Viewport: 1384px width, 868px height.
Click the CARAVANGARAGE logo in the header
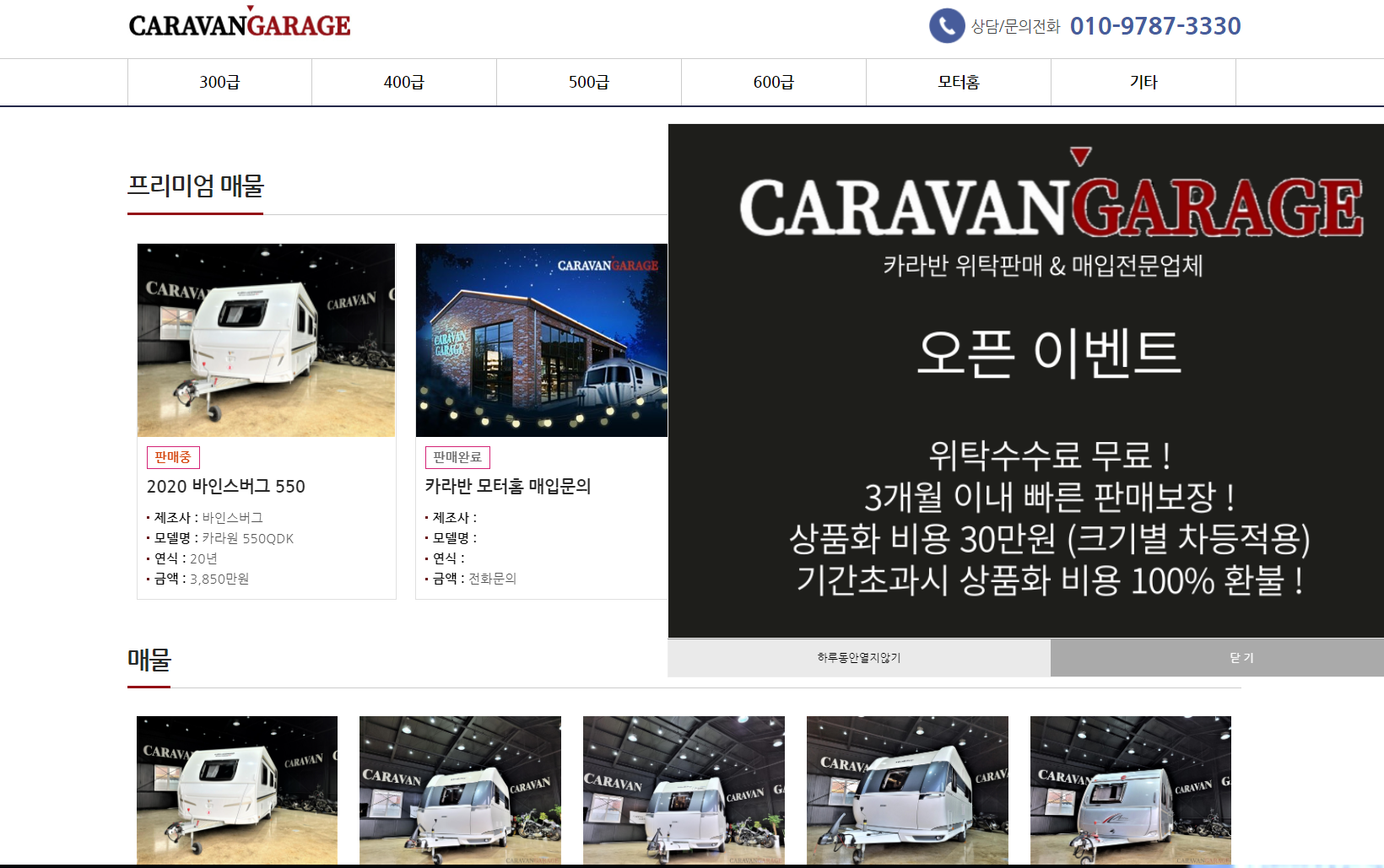pos(240,23)
